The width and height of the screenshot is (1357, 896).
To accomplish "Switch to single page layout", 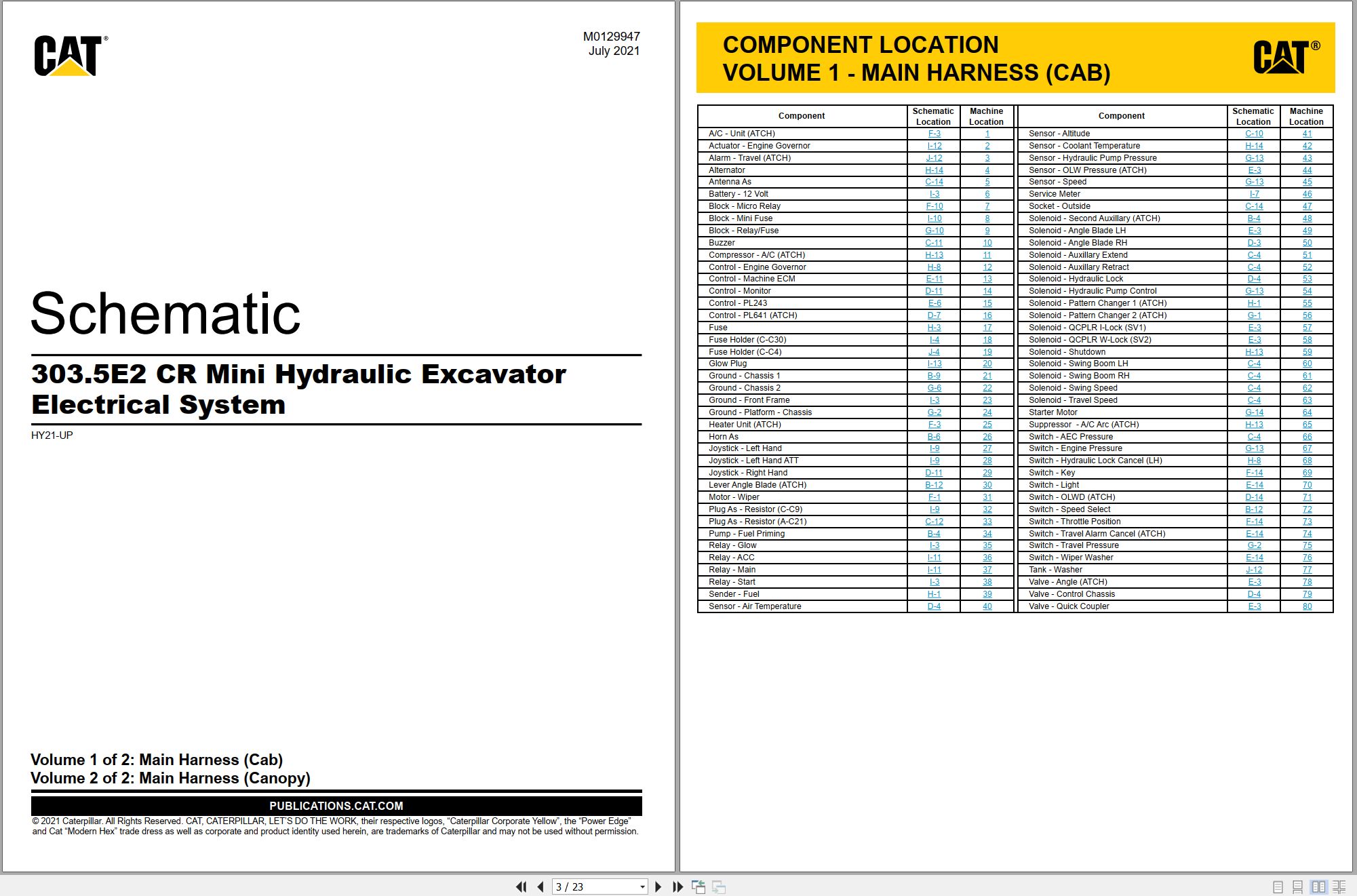I will pyautogui.click(x=1278, y=887).
